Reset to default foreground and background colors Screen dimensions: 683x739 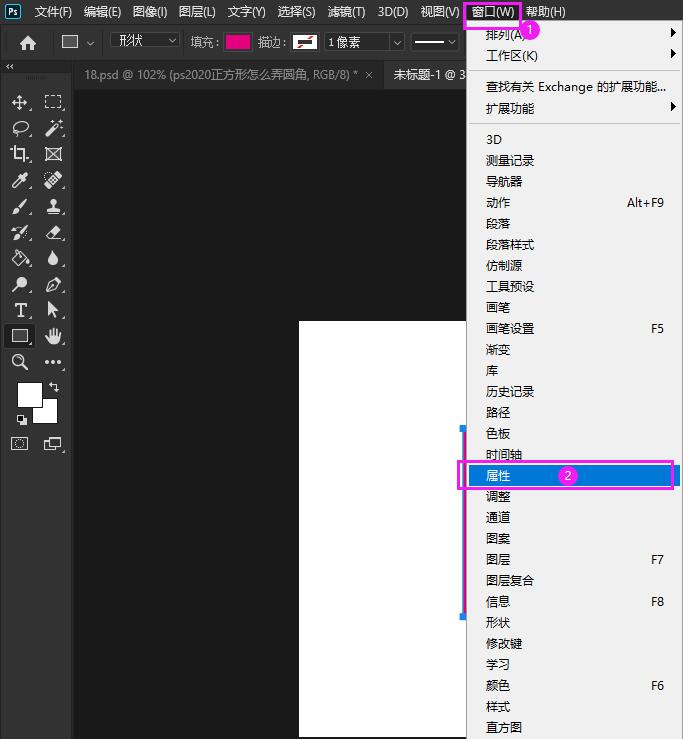[22, 419]
